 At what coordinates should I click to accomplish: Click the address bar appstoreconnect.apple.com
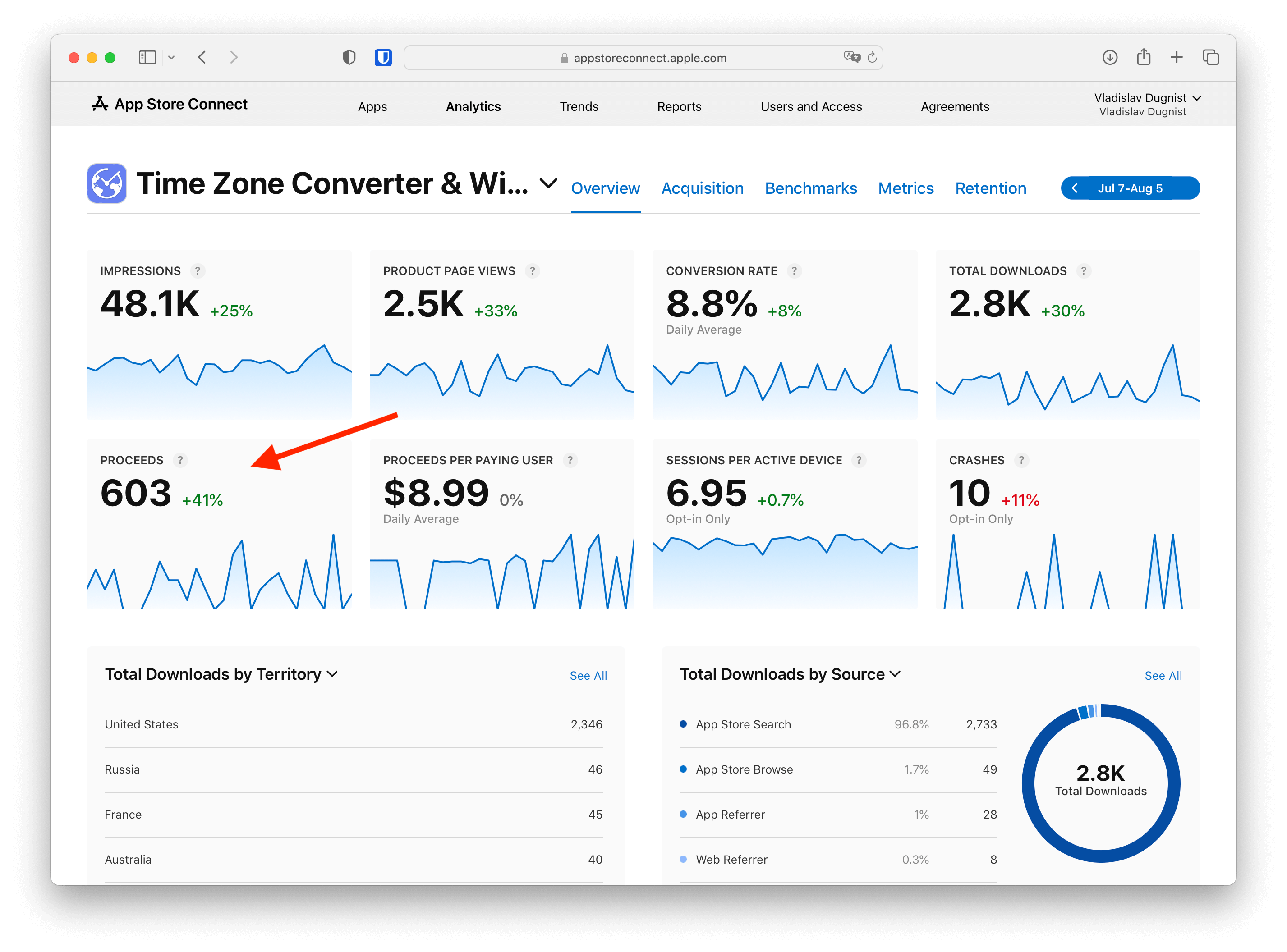pos(643,58)
